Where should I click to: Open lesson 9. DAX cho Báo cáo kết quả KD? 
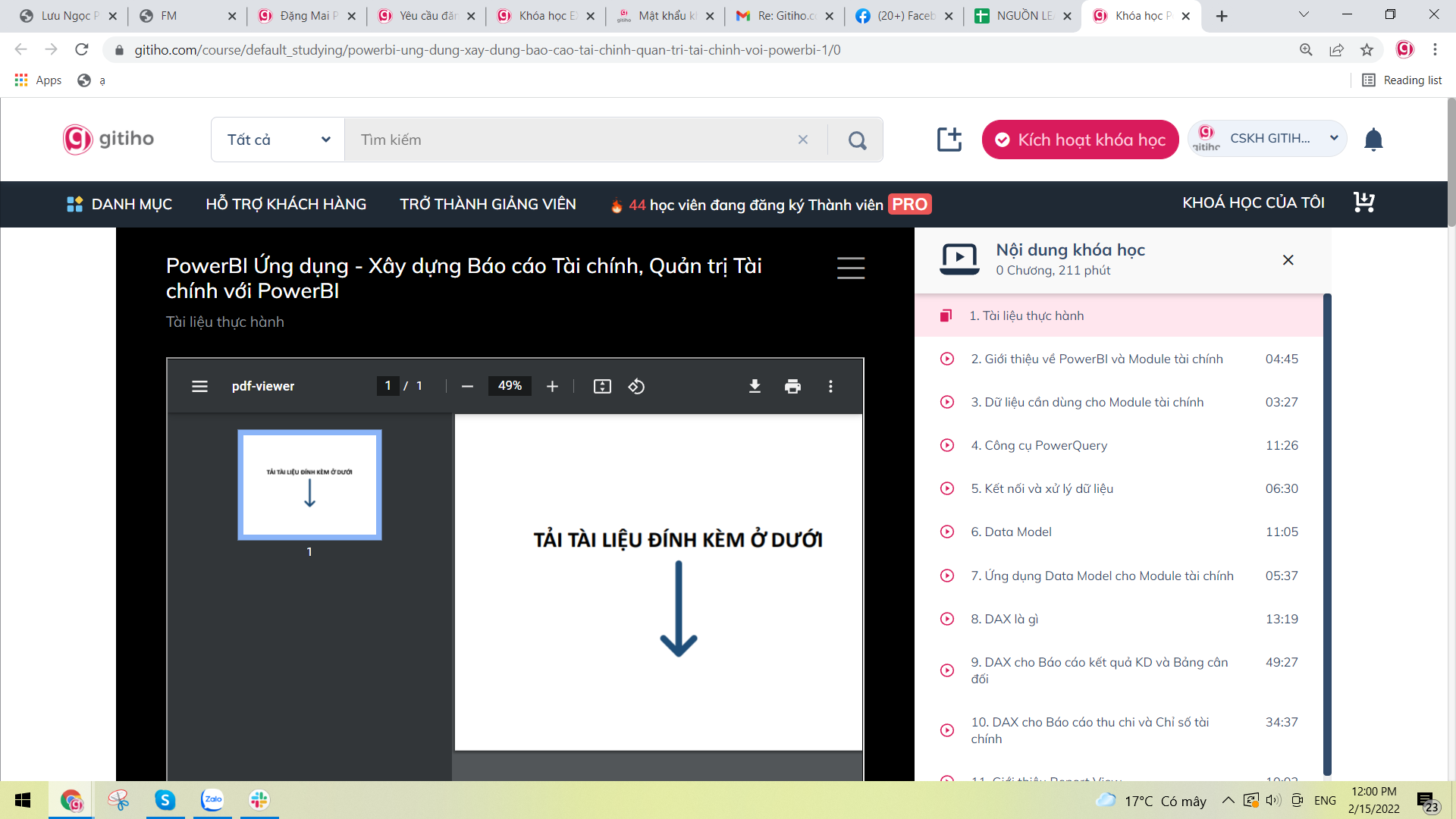coord(1119,670)
